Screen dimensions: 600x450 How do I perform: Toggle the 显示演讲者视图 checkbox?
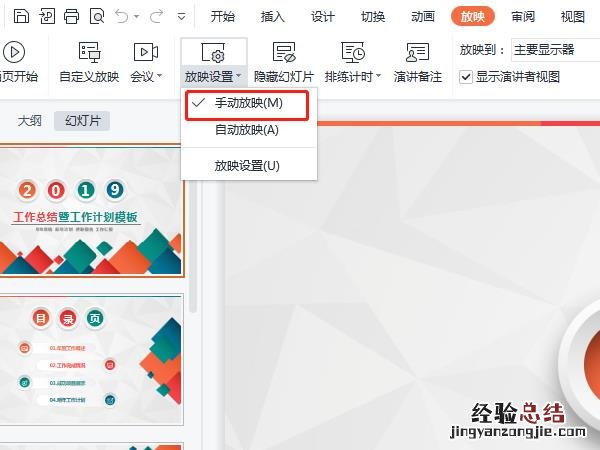click(466, 77)
